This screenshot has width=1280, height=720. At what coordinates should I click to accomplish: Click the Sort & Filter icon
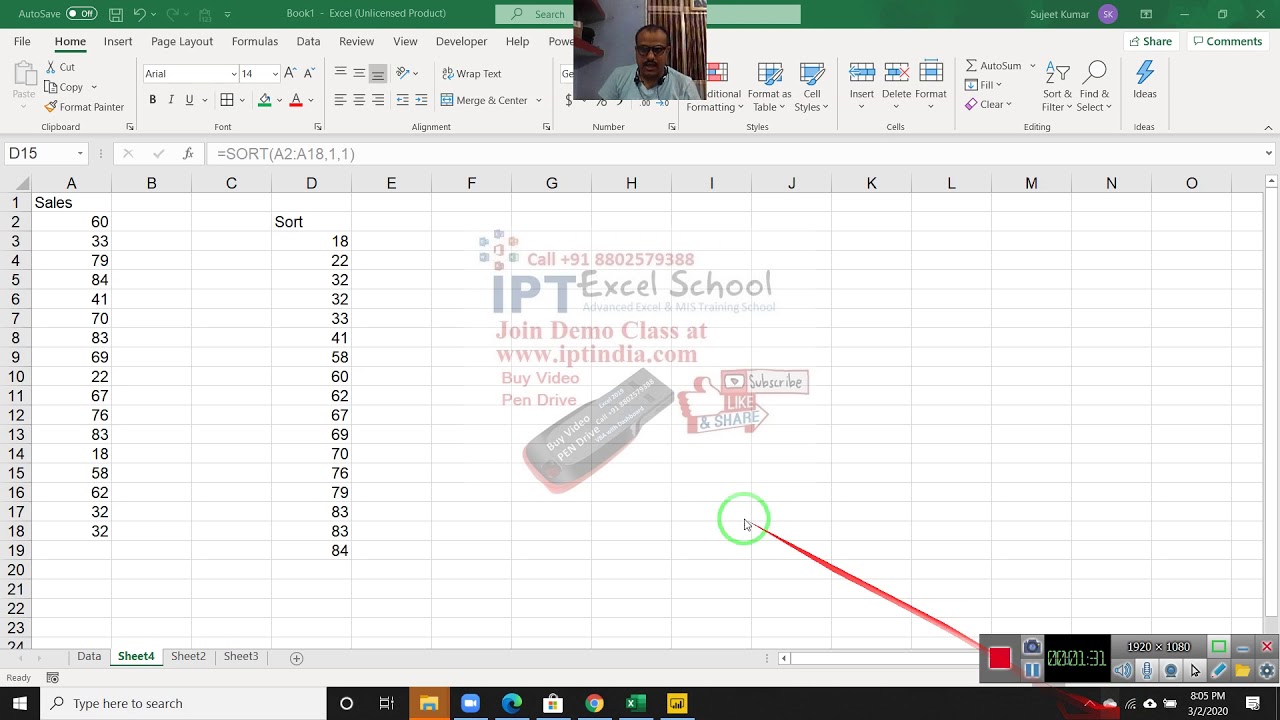tap(1057, 73)
